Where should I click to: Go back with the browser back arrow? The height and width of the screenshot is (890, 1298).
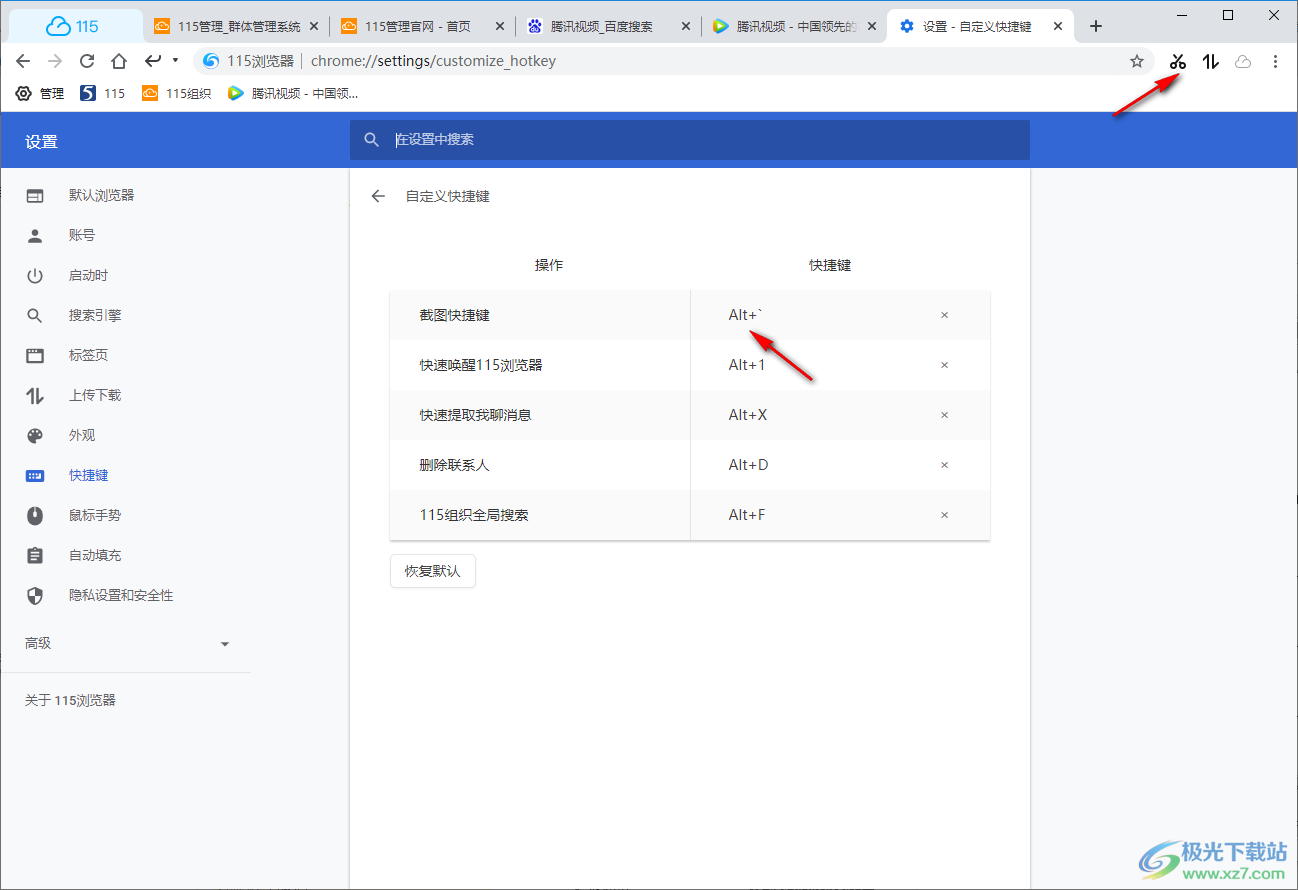[x=23, y=61]
